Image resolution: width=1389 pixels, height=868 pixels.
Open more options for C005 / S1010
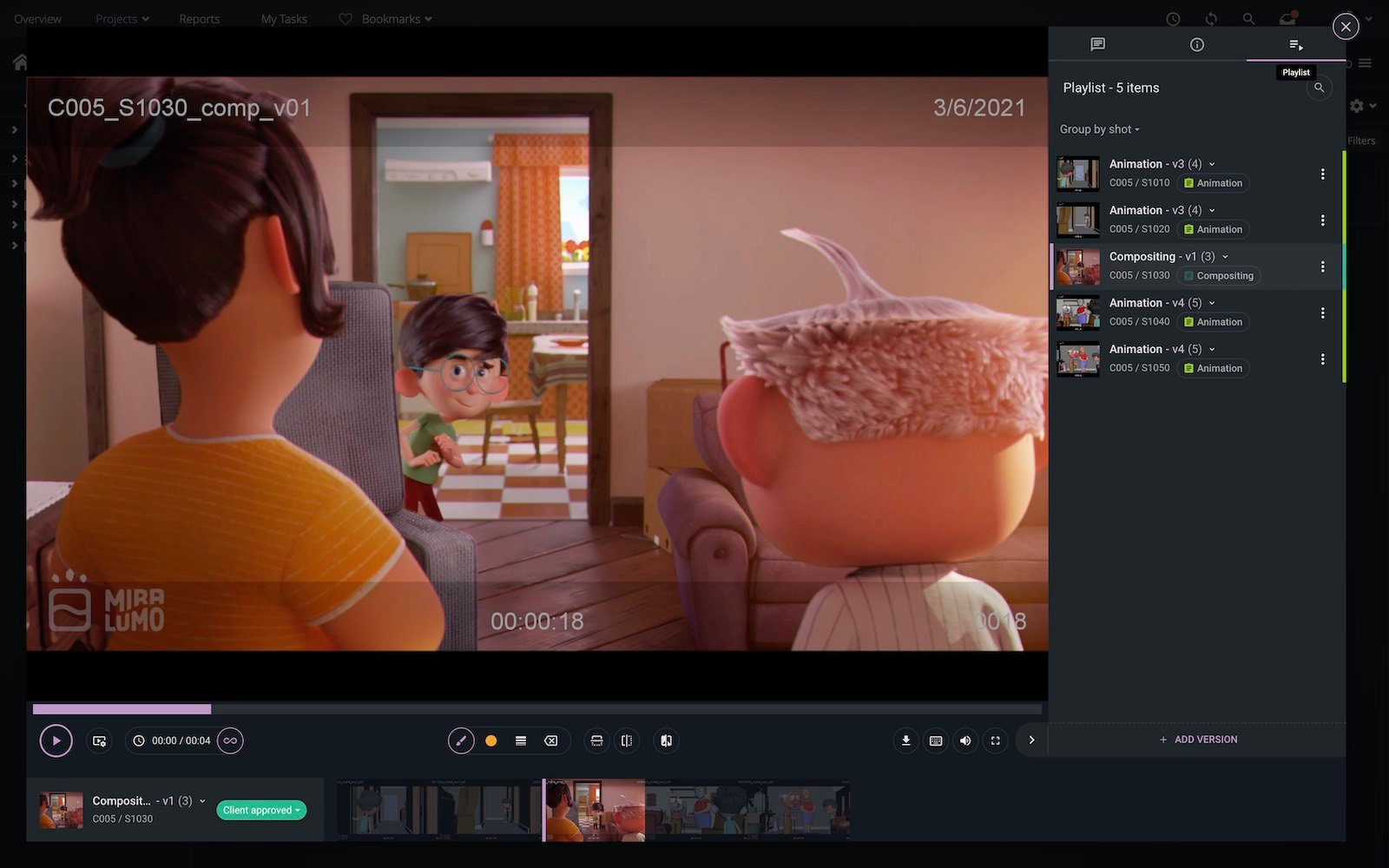click(x=1322, y=174)
